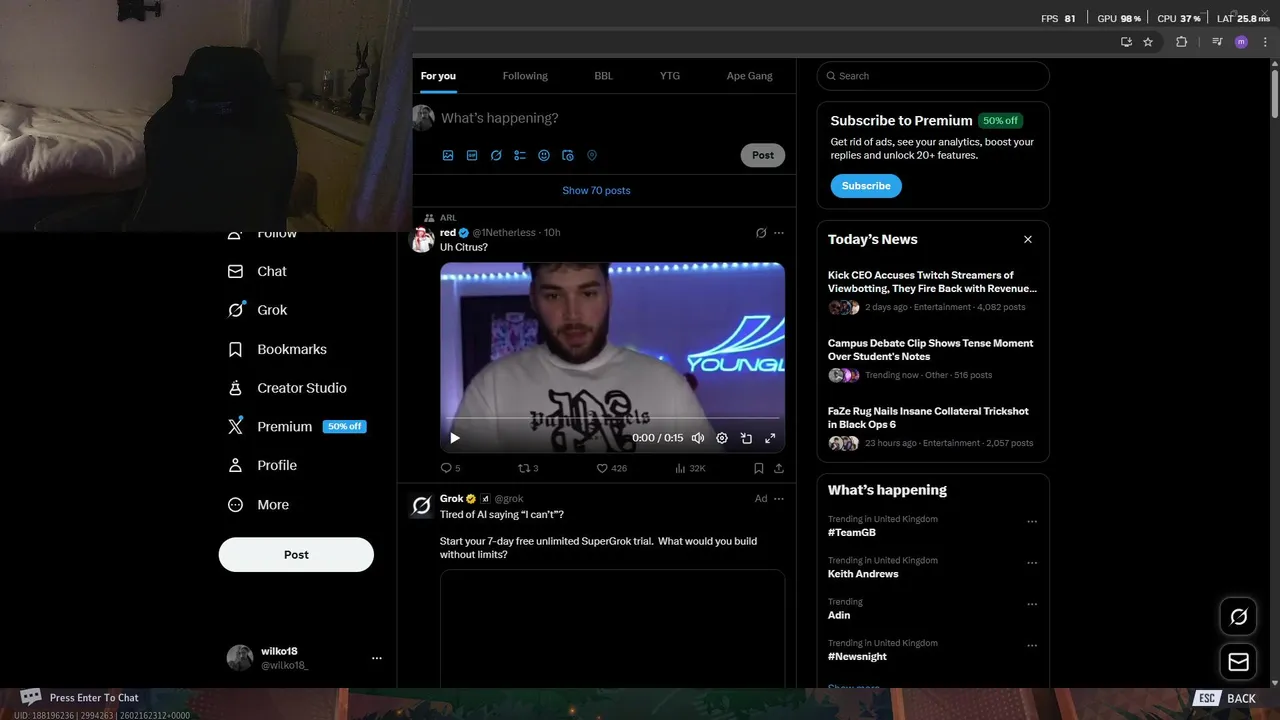Open the BBL list tab

click(x=604, y=76)
